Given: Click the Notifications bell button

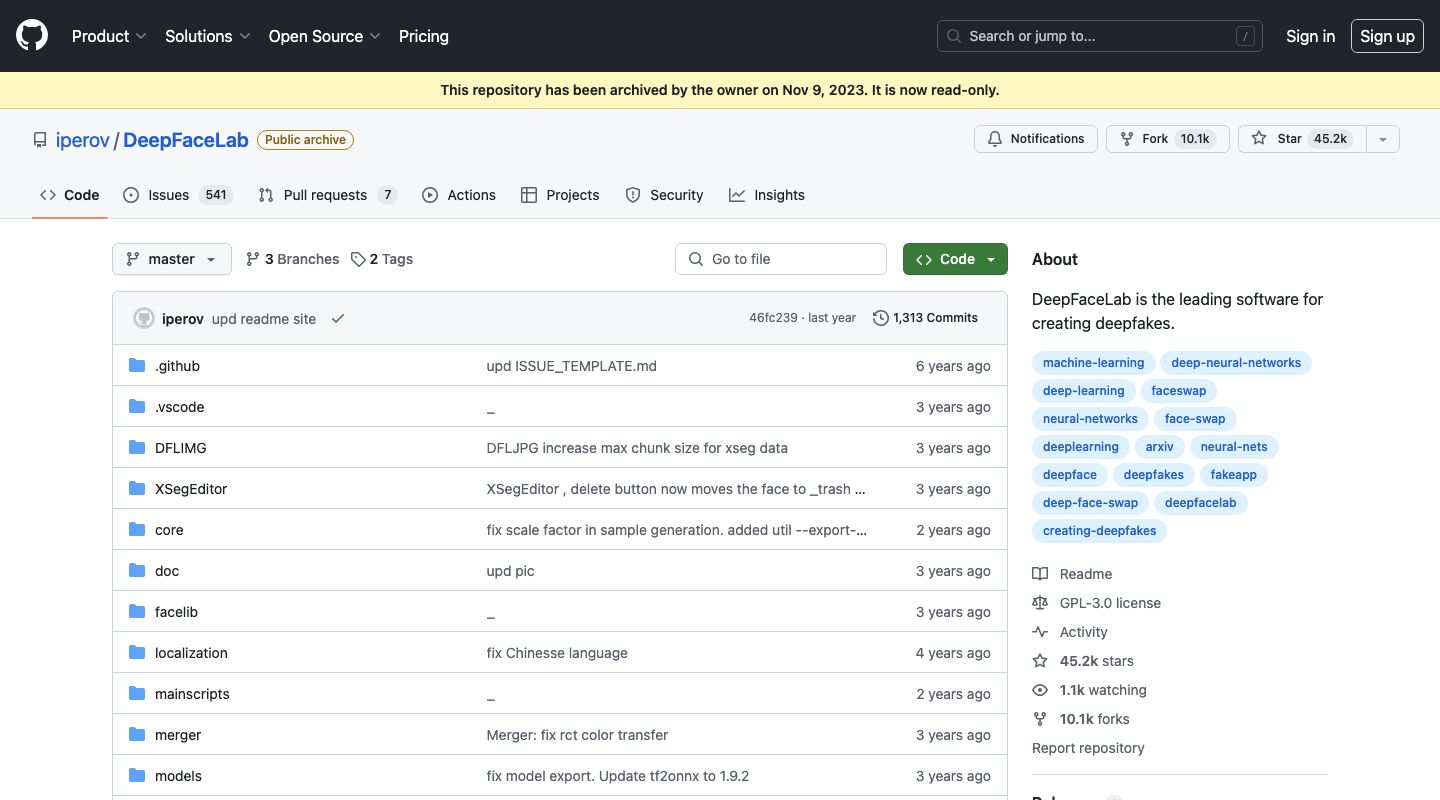Looking at the screenshot, I should (x=1035, y=139).
